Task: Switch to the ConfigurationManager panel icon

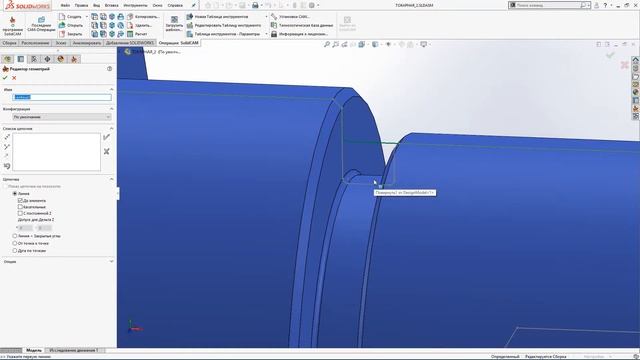Action: click(34, 59)
